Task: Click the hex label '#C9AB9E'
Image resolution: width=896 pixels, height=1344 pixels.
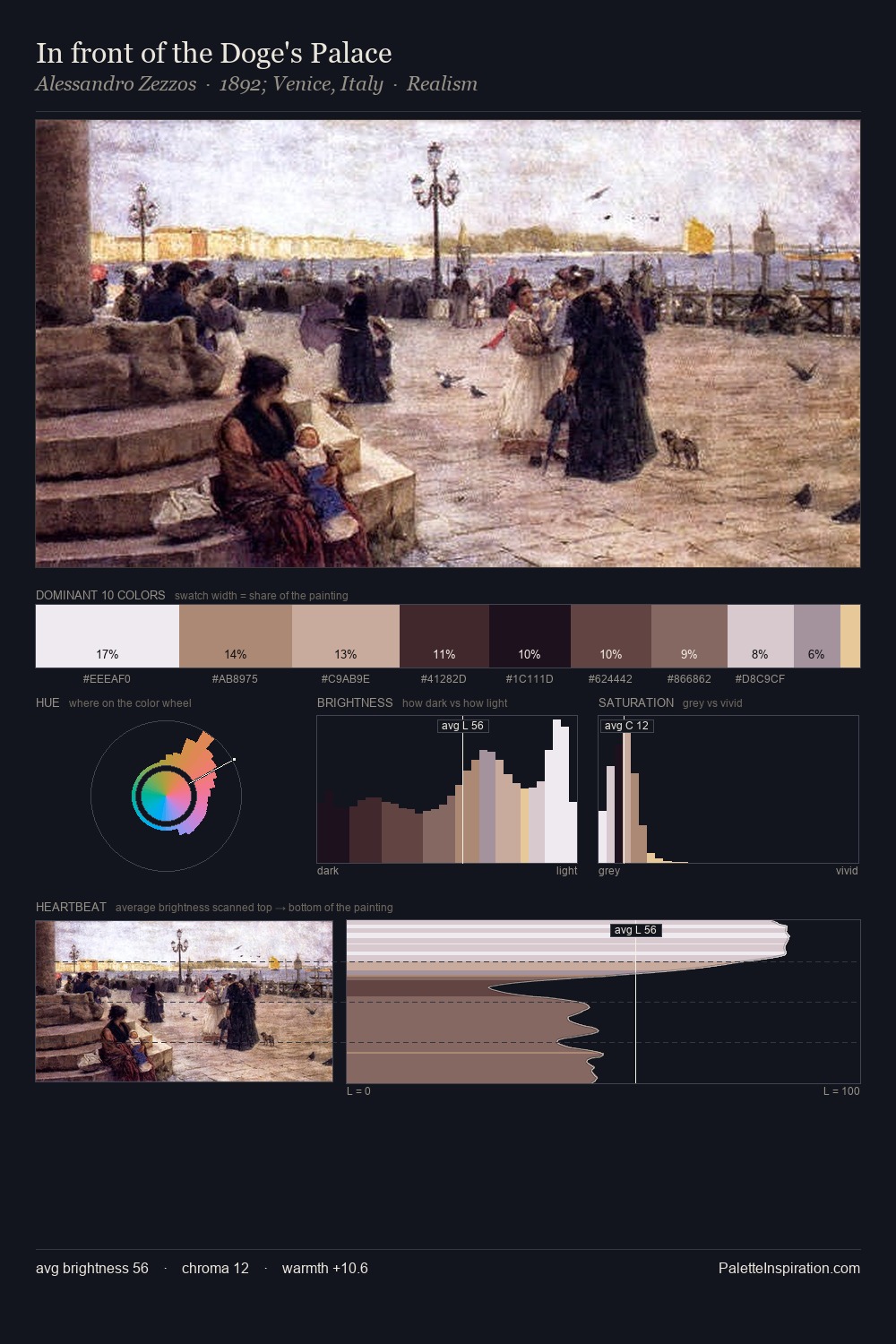Action: [346, 679]
